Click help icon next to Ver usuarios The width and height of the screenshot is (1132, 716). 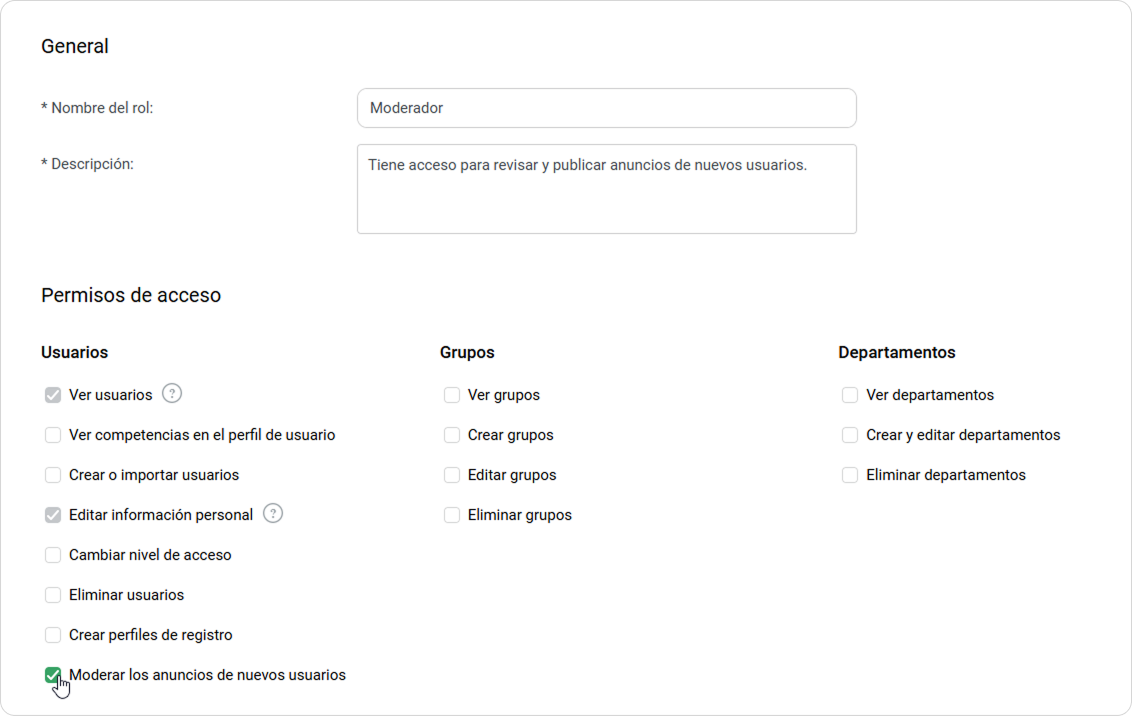[172, 394]
